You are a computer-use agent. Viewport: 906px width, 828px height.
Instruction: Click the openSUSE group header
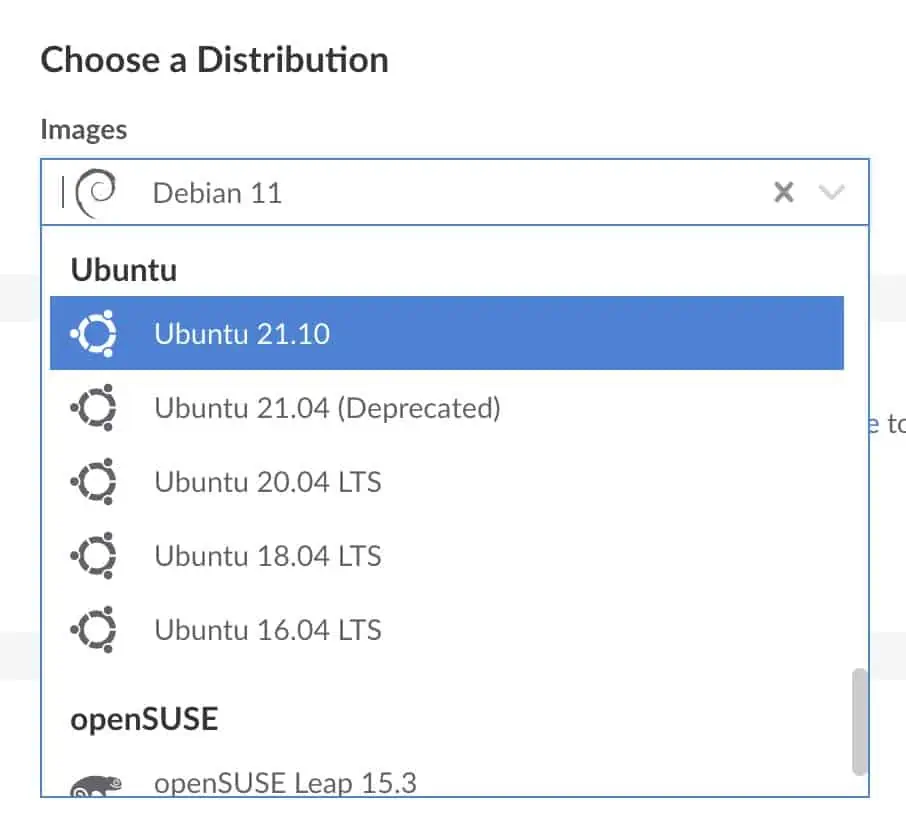[x=144, y=718]
